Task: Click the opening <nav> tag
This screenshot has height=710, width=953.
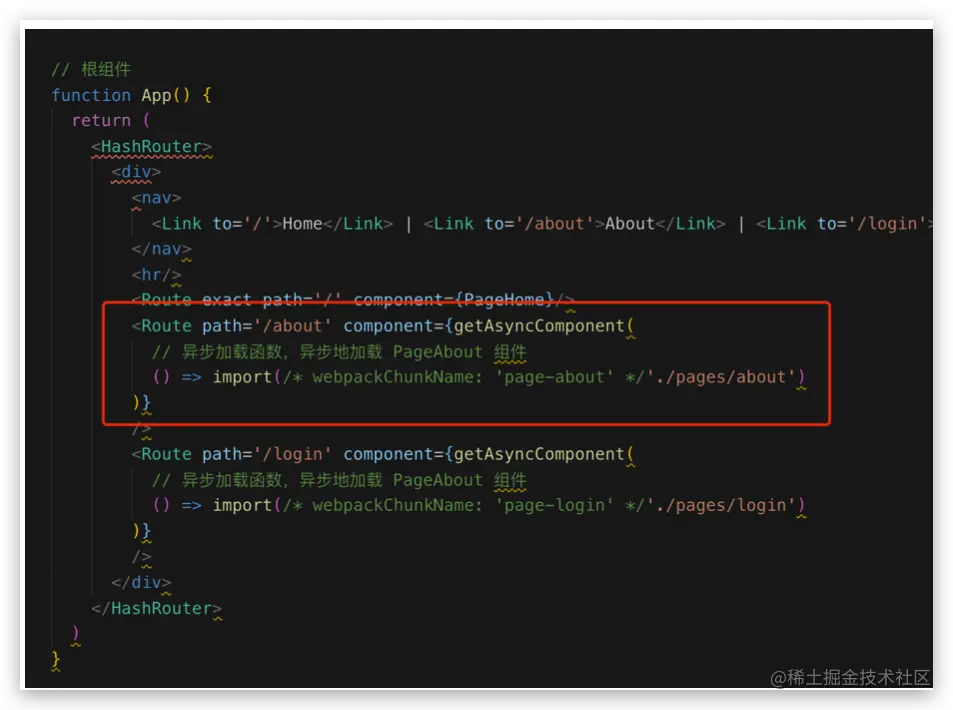Action: tap(156, 198)
